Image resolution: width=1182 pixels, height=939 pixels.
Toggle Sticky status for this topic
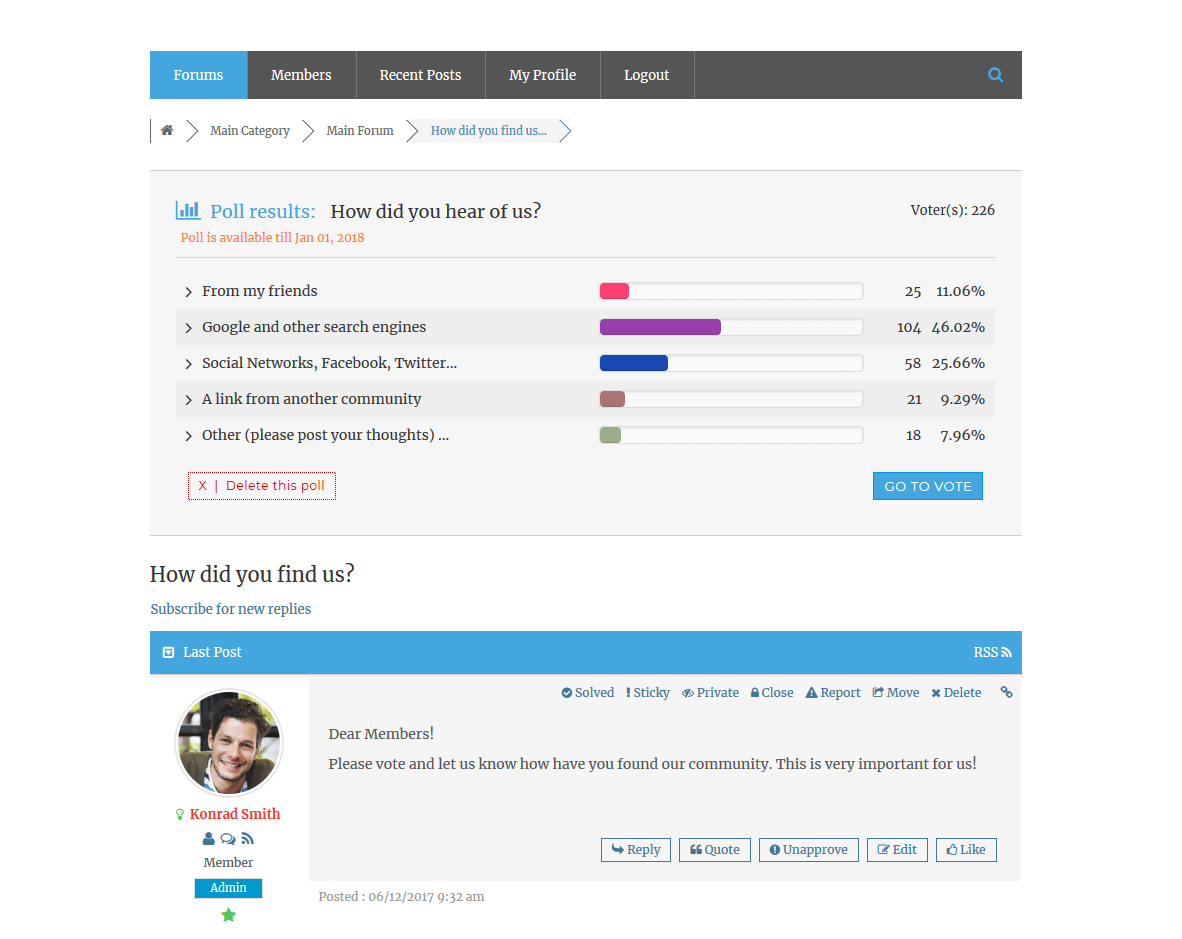tap(647, 692)
